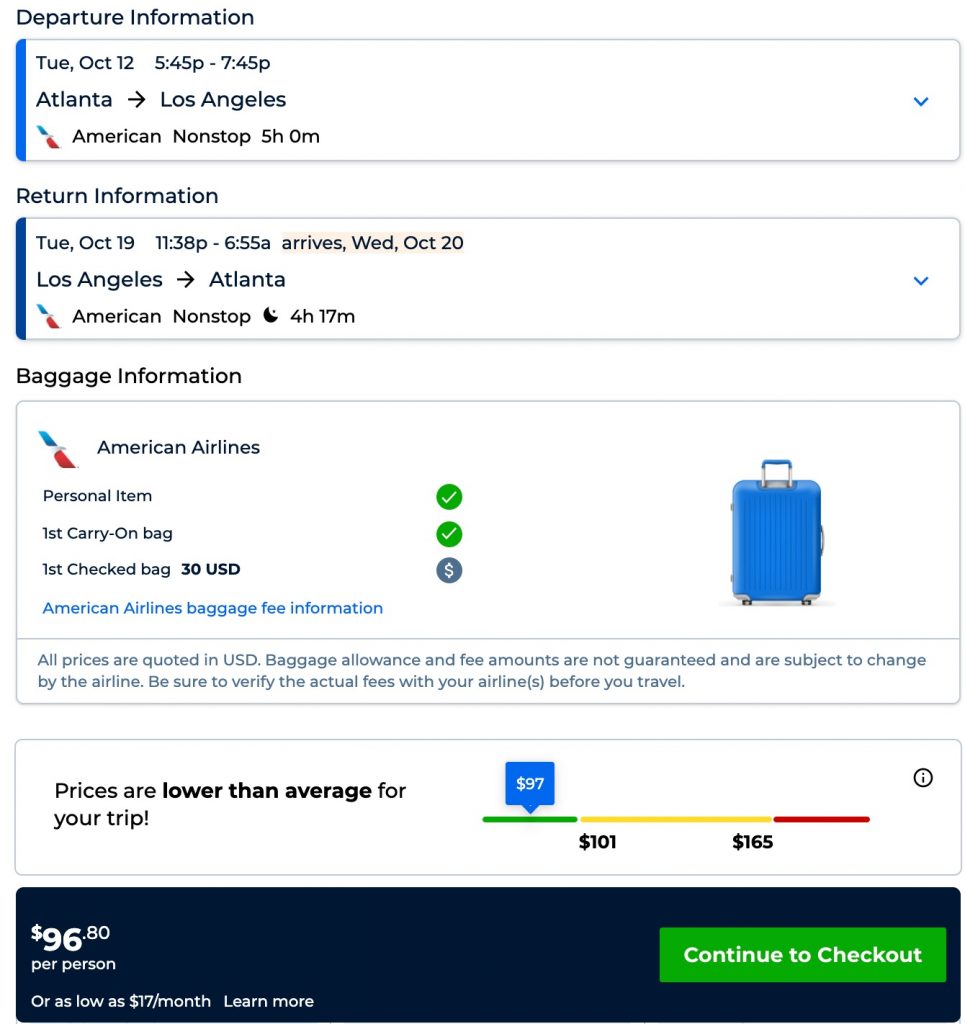Click the 1st Carry-On bag green checkmark
The image size is (965, 1024).
tap(449, 533)
